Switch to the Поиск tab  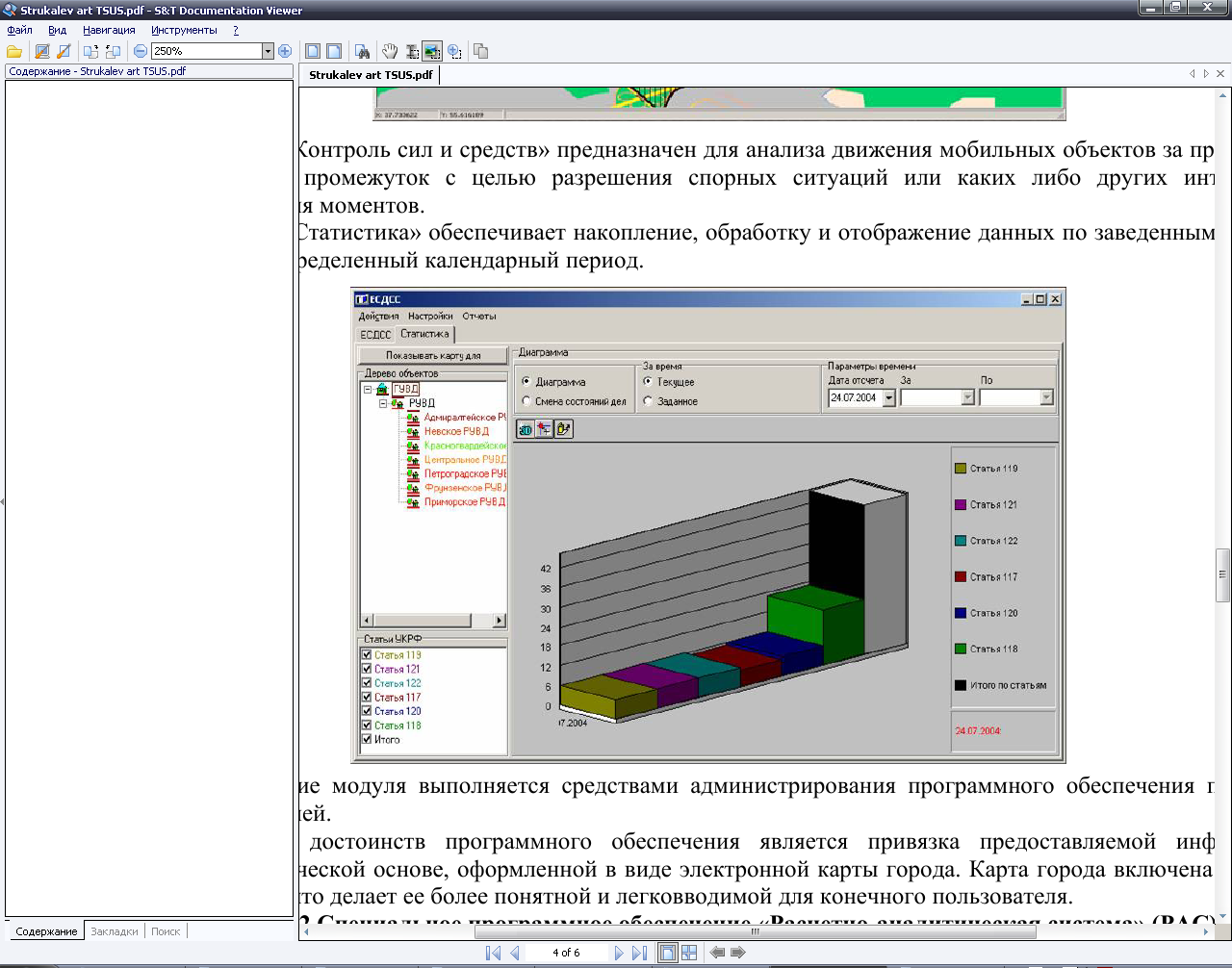click(x=166, y=931)
